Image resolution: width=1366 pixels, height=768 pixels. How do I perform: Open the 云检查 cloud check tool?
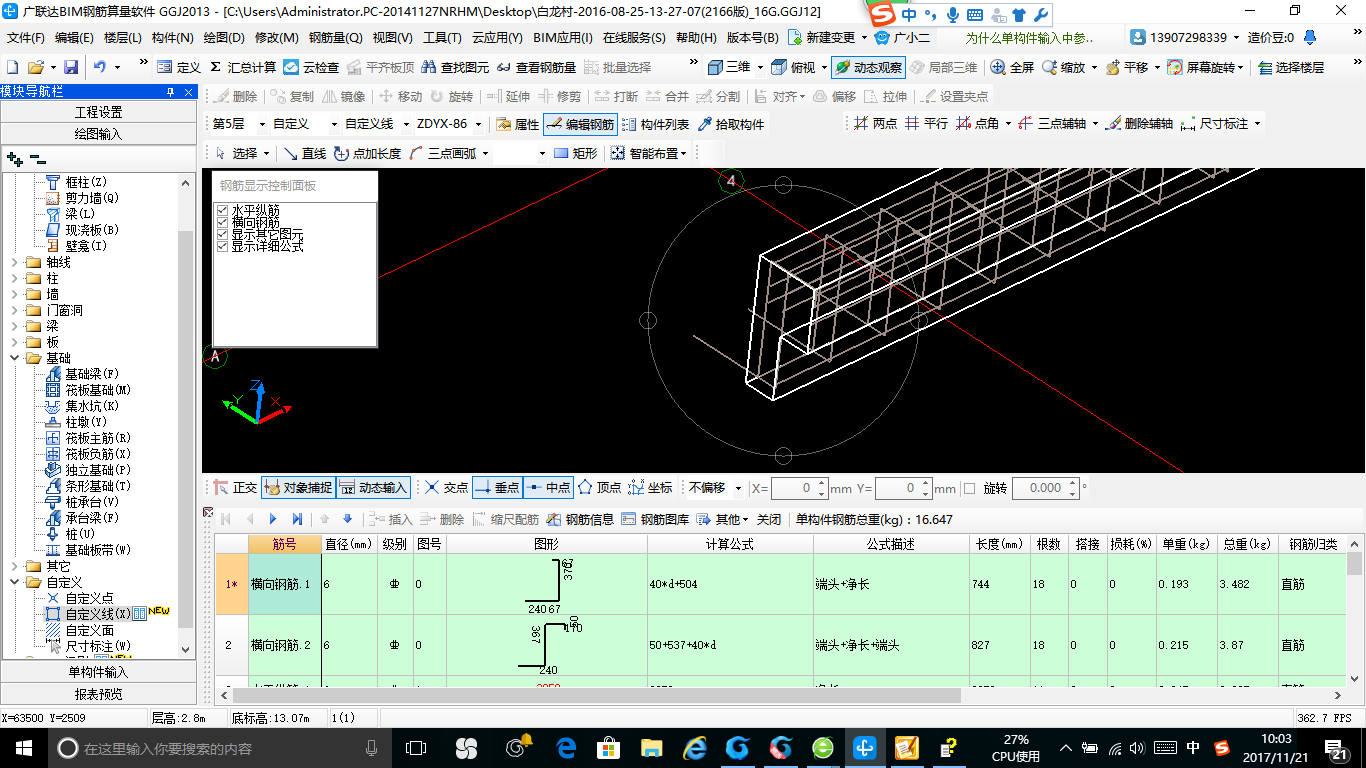[x=312, y=67]
